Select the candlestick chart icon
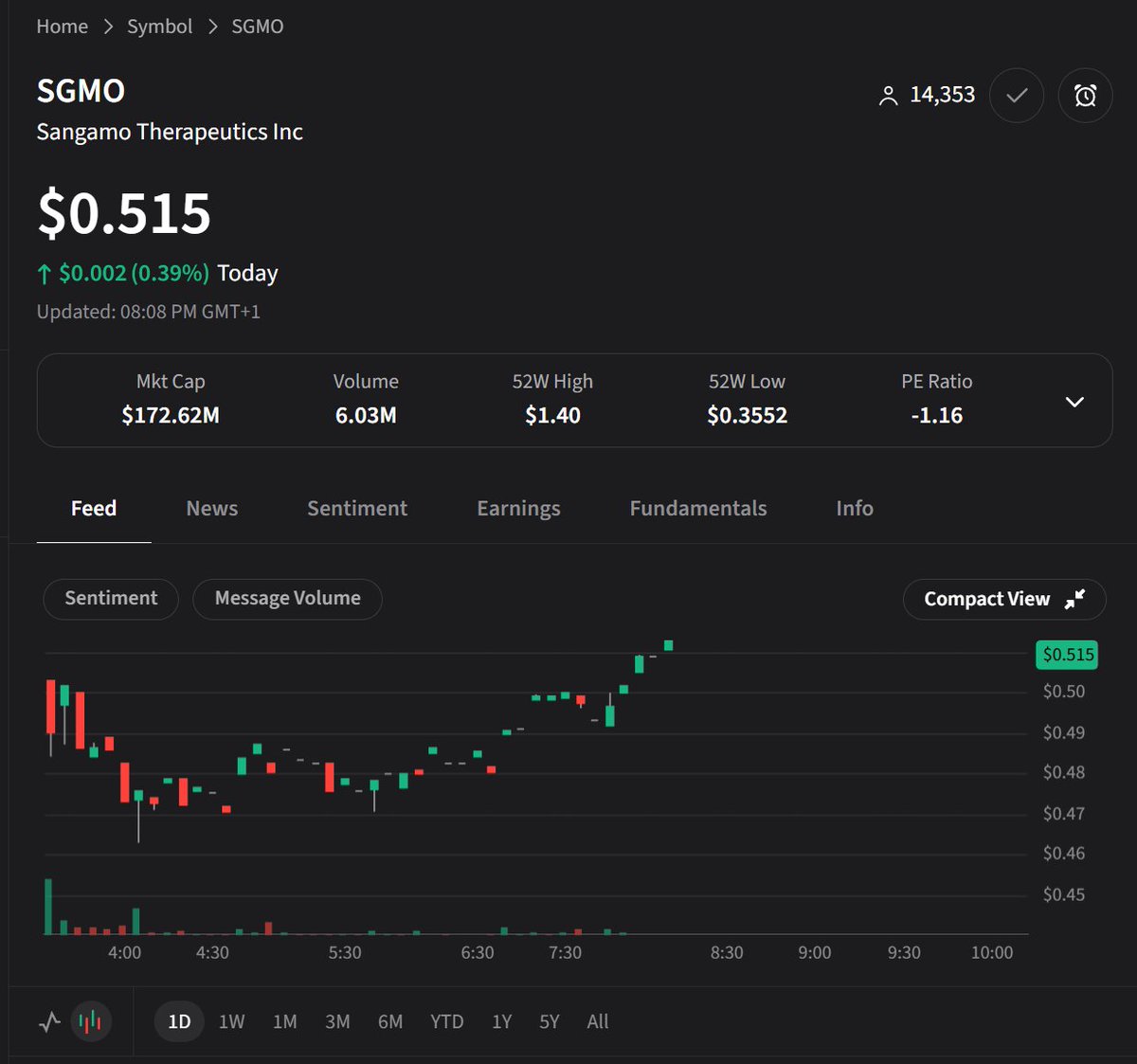 [x=91, y=1021]
